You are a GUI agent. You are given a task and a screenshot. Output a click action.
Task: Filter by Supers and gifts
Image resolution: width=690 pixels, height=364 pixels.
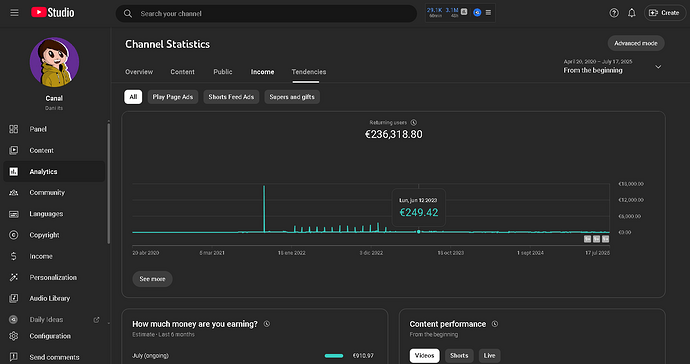pyautogui.click(x=292, y=97)
